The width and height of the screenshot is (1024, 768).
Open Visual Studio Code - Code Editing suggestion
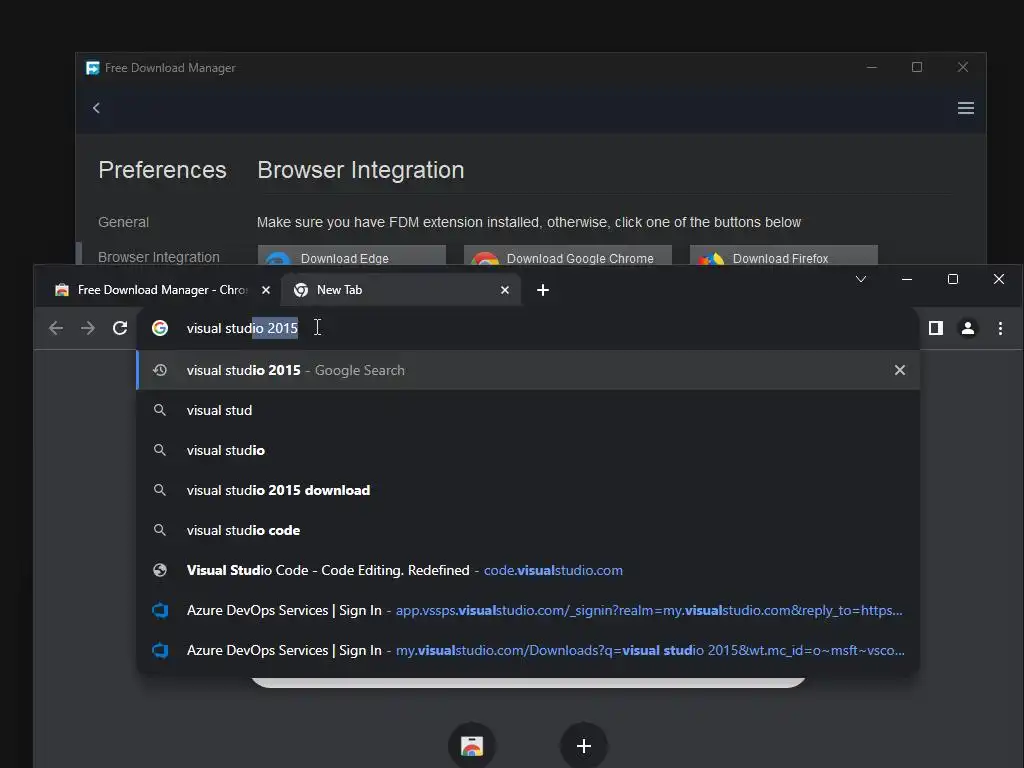coord(528,570)
